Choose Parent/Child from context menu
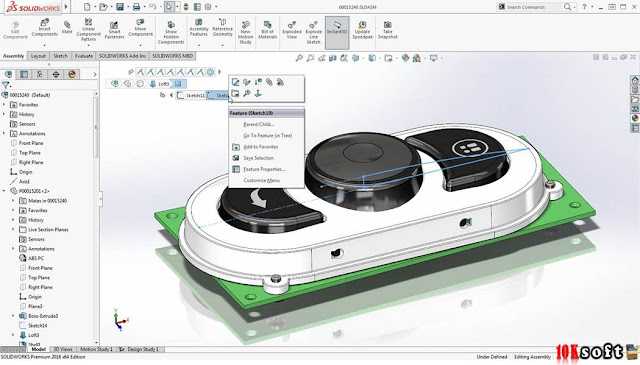This screenshot has height=365, width=640. pos(258,124)
